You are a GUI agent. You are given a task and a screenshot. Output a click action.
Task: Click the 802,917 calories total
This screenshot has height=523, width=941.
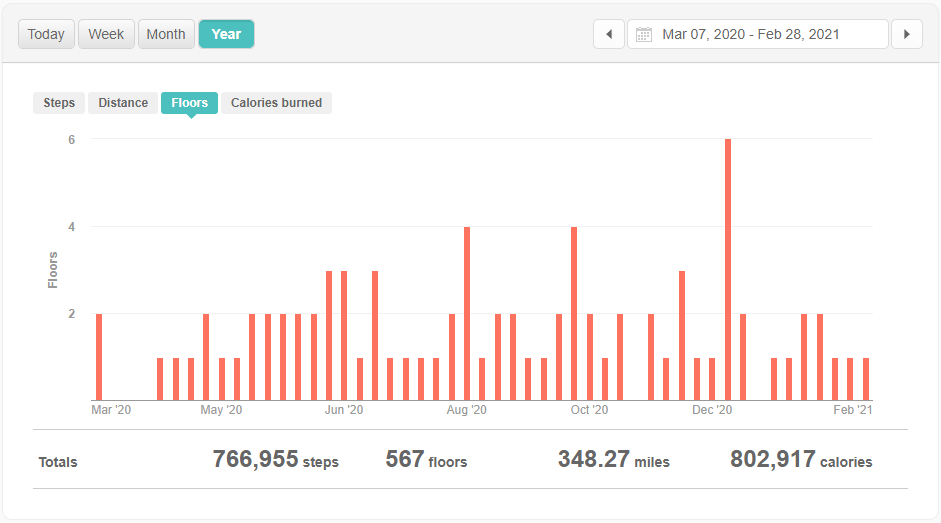click(800, 460)
